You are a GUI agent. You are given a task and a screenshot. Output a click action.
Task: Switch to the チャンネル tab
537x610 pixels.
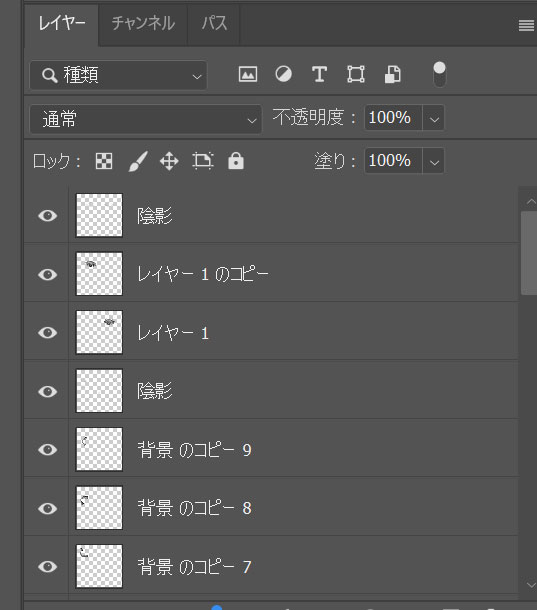[x=143, y=23]
